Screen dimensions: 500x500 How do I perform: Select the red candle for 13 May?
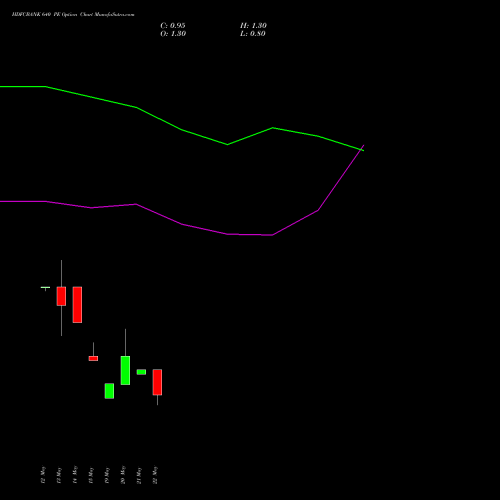[x=61, y=296]
